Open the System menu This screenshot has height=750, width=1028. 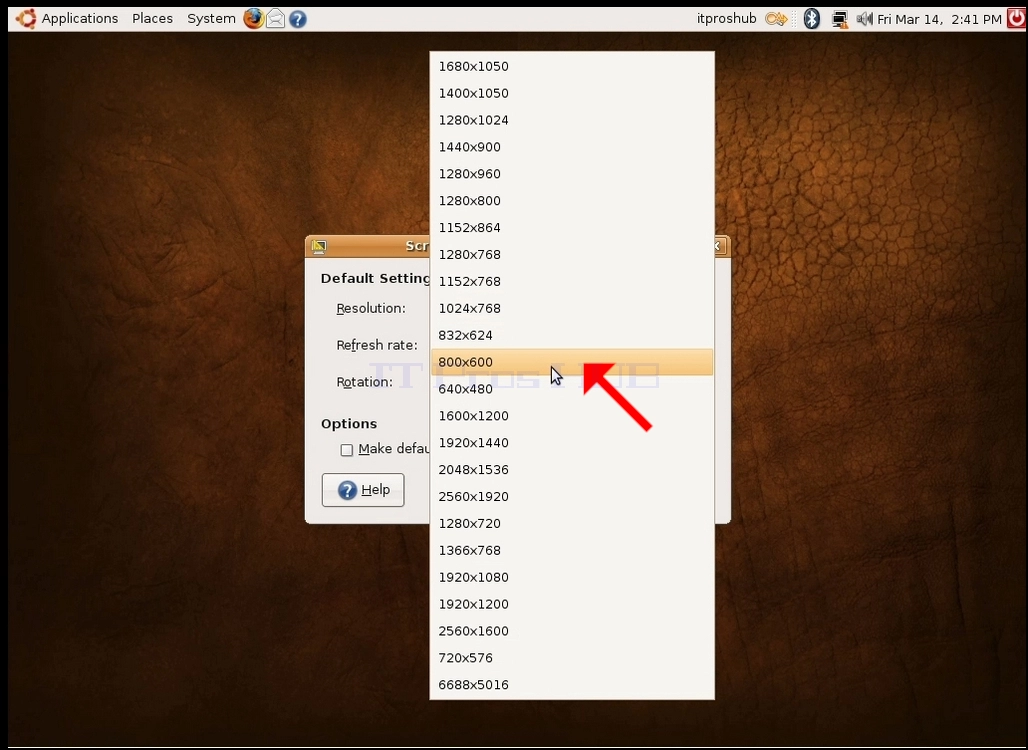click(211, 18)
